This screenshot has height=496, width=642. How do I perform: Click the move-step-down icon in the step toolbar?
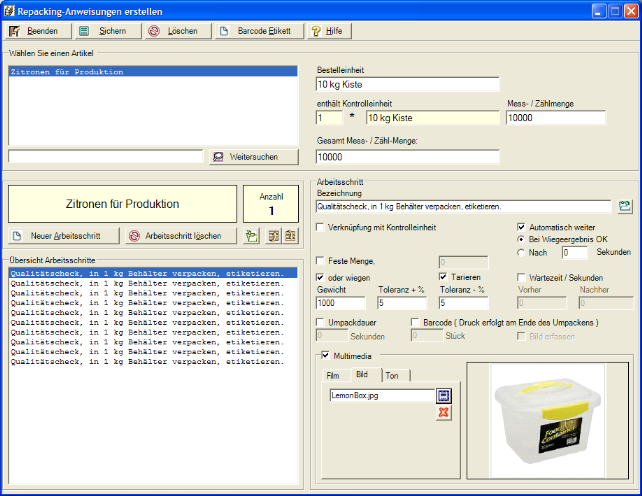point(291,236)
